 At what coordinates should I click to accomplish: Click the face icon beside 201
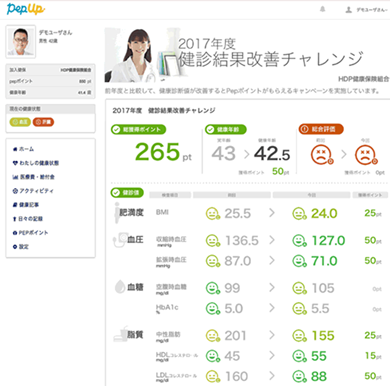(213, 336)
